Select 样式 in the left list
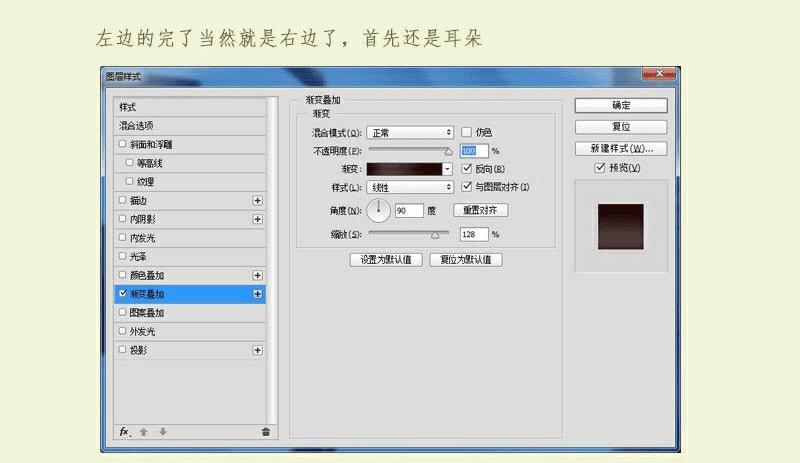This screenshot has height=463, width=800. 190,107
